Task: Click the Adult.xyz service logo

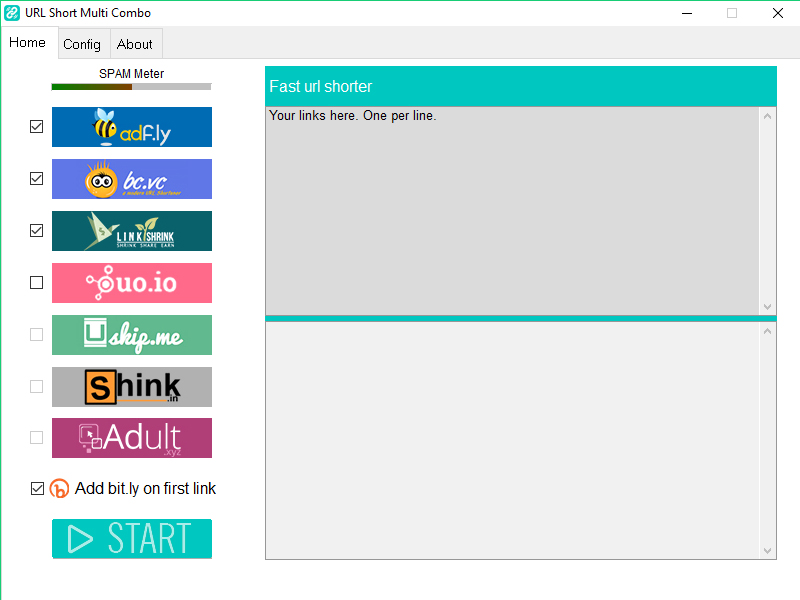Action: pyautogui.click(x=132, y=438)
